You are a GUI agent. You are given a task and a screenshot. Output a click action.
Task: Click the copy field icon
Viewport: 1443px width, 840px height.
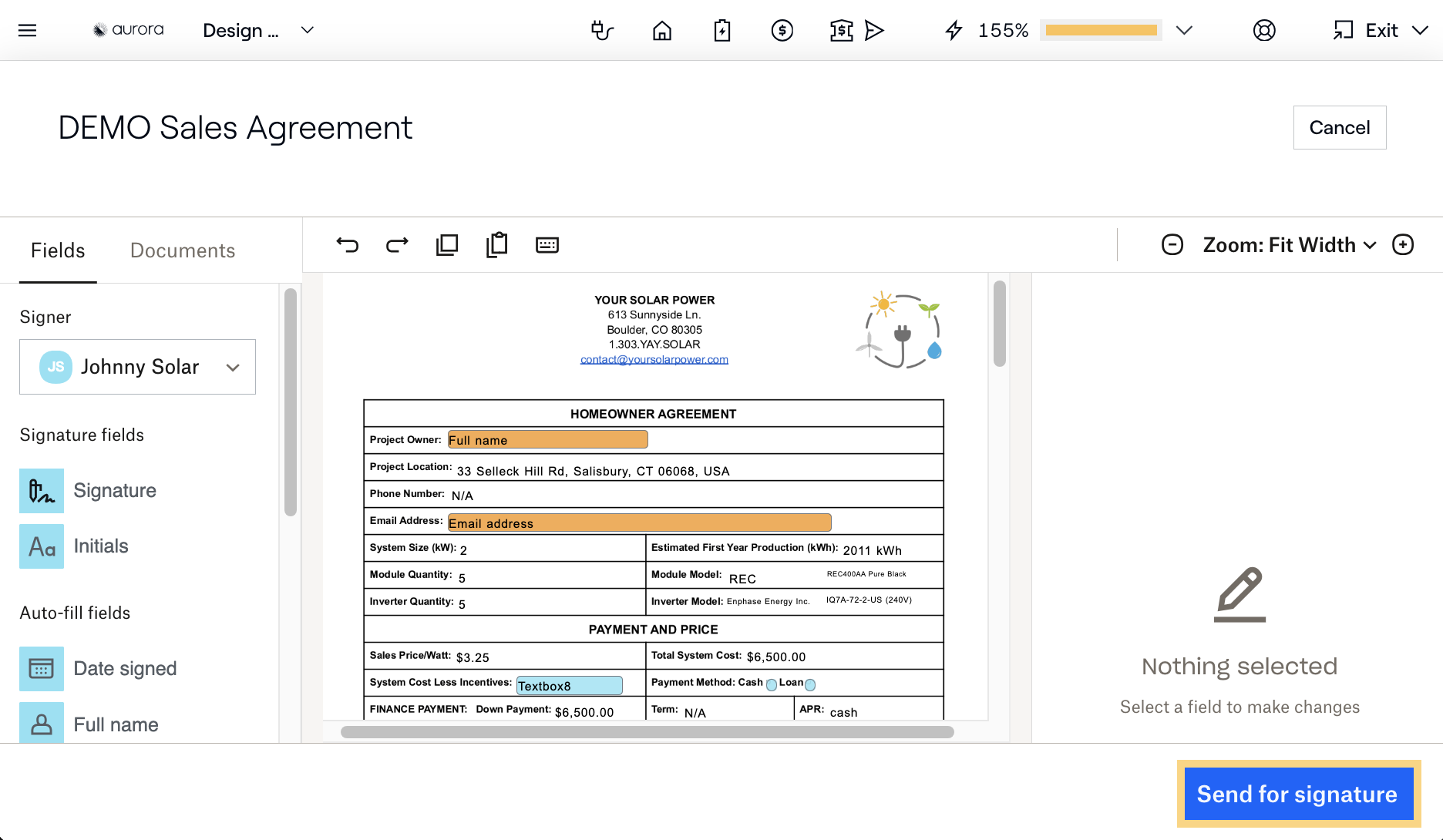(447, 245)
